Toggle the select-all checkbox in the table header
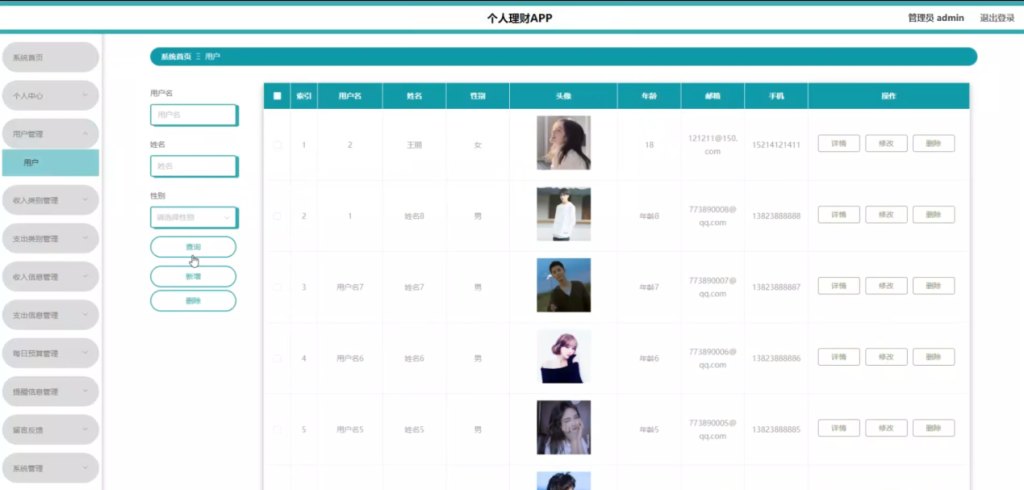The width and height of the screenshot is (1024, 490). (277, 96)
